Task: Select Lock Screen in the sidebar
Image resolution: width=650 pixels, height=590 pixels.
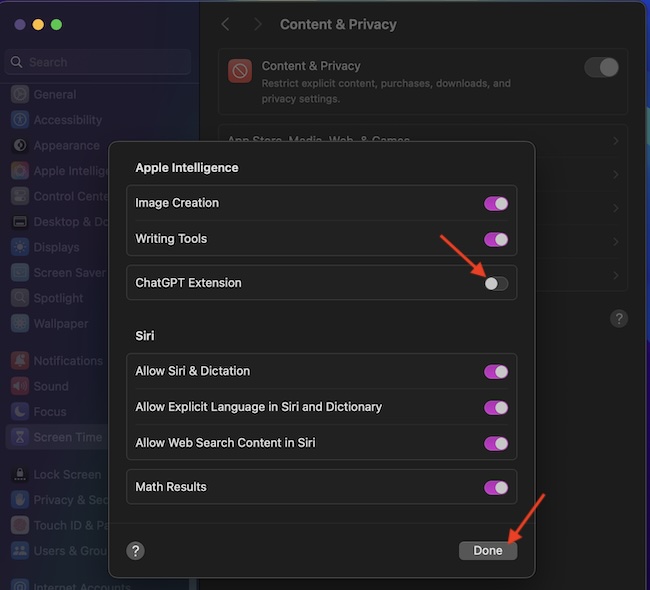Action: (66, 475)
